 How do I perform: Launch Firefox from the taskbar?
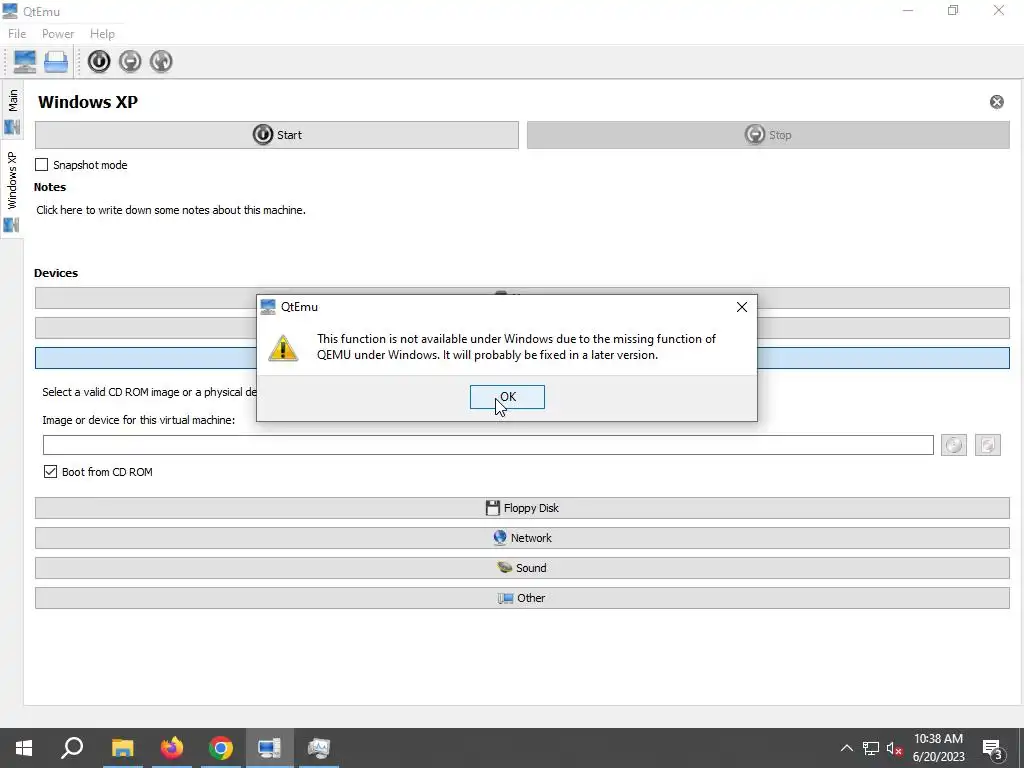172,748
